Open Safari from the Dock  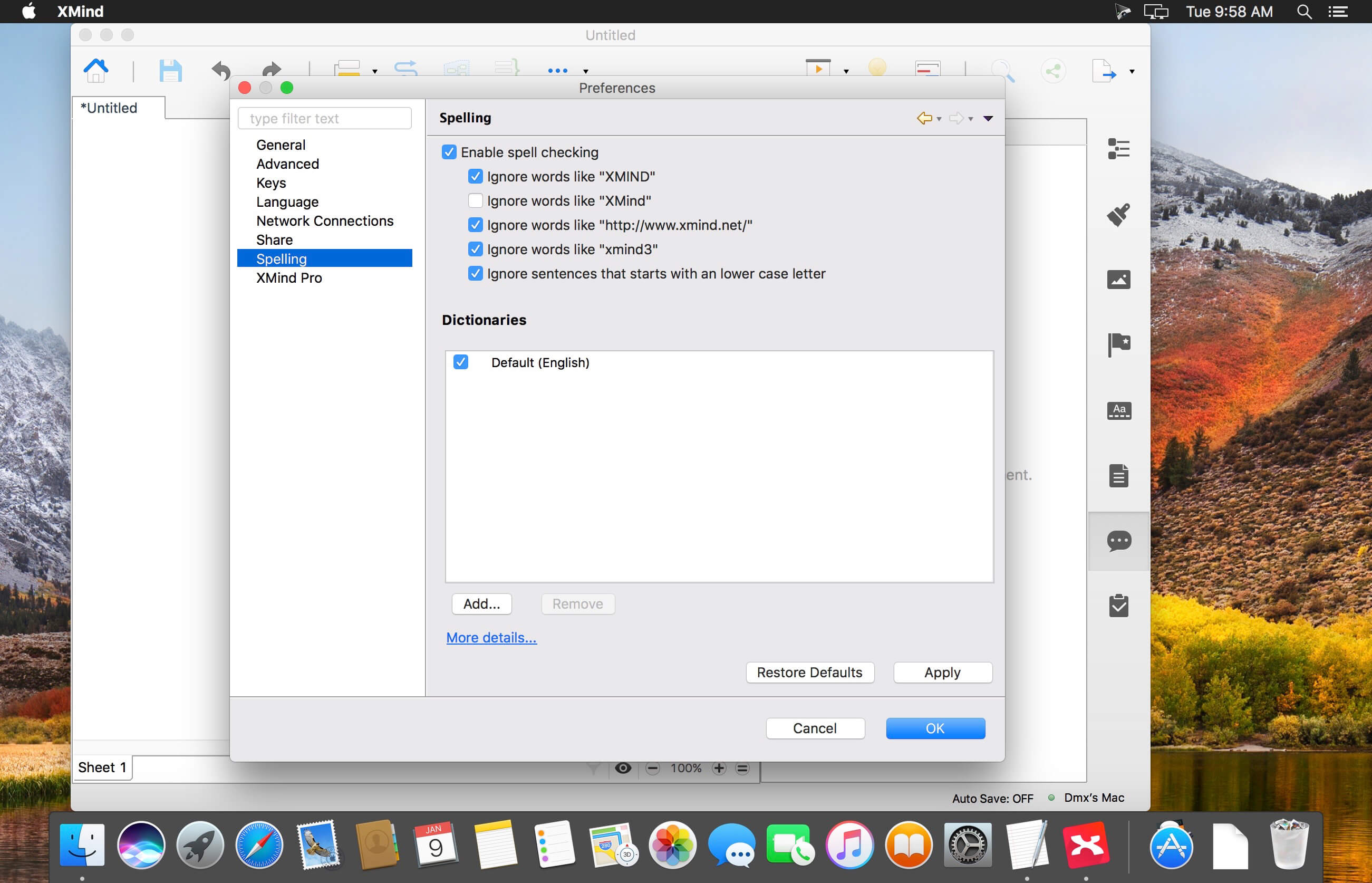(x=259, y=844)
